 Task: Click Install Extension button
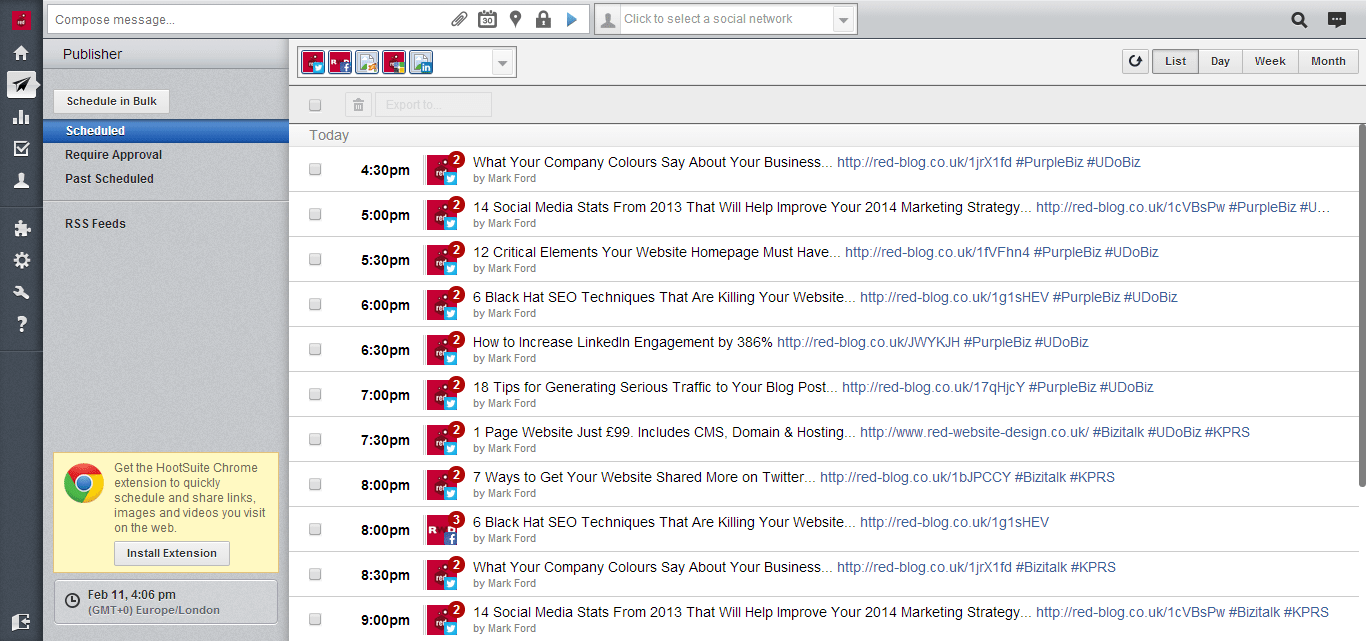pos(172,553)
